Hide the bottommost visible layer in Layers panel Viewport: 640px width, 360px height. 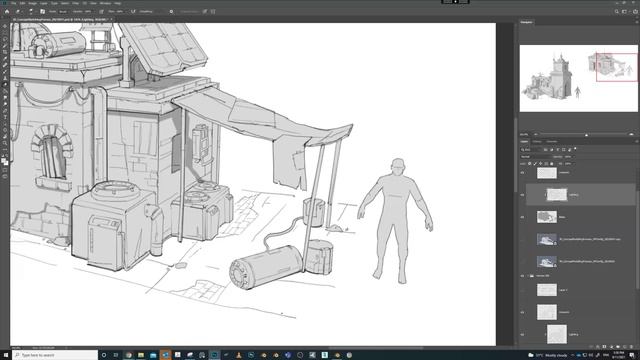[522, 334]
